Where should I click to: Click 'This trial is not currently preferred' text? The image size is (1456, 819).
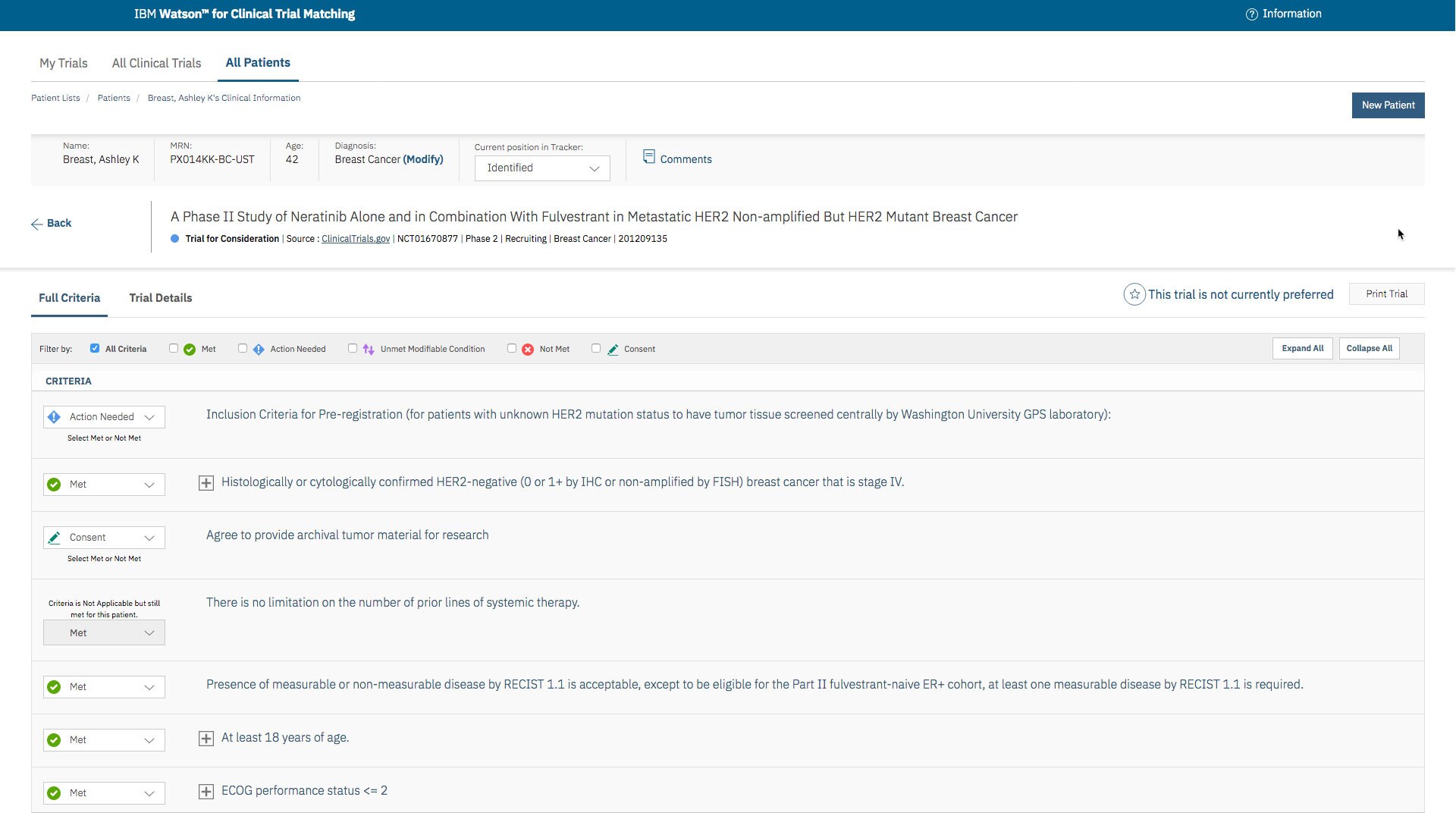click(x=1241, y=294)
